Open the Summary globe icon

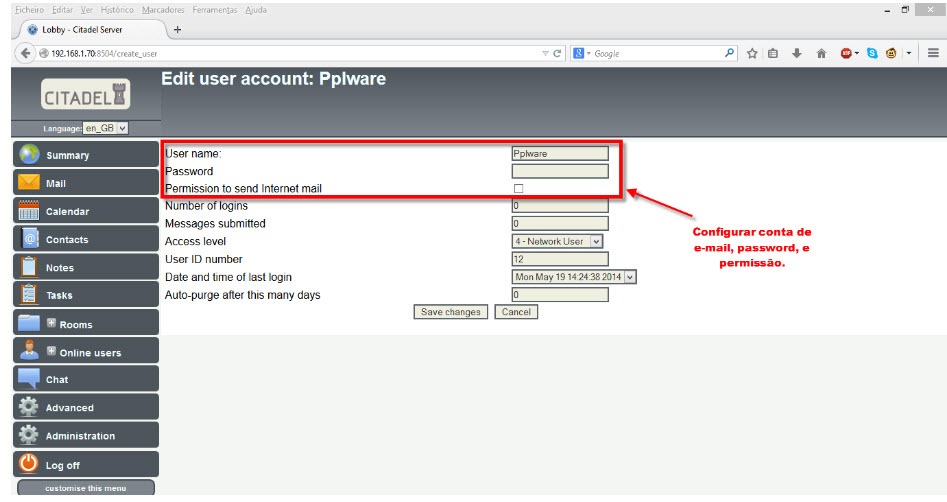29,155
